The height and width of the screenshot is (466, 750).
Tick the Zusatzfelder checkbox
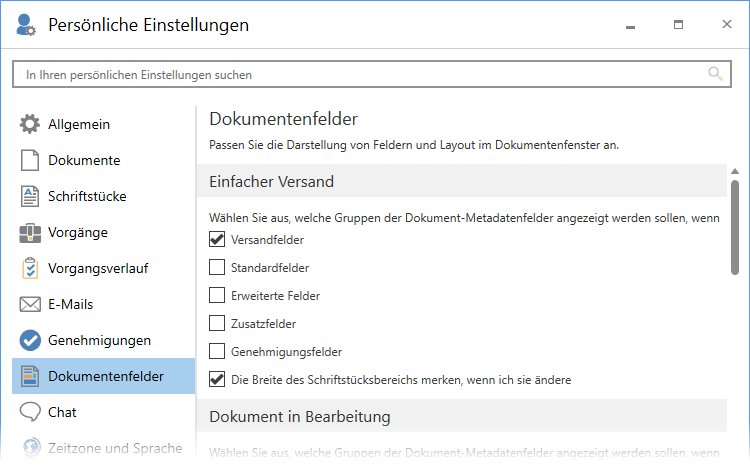click(x=217, y=323)
